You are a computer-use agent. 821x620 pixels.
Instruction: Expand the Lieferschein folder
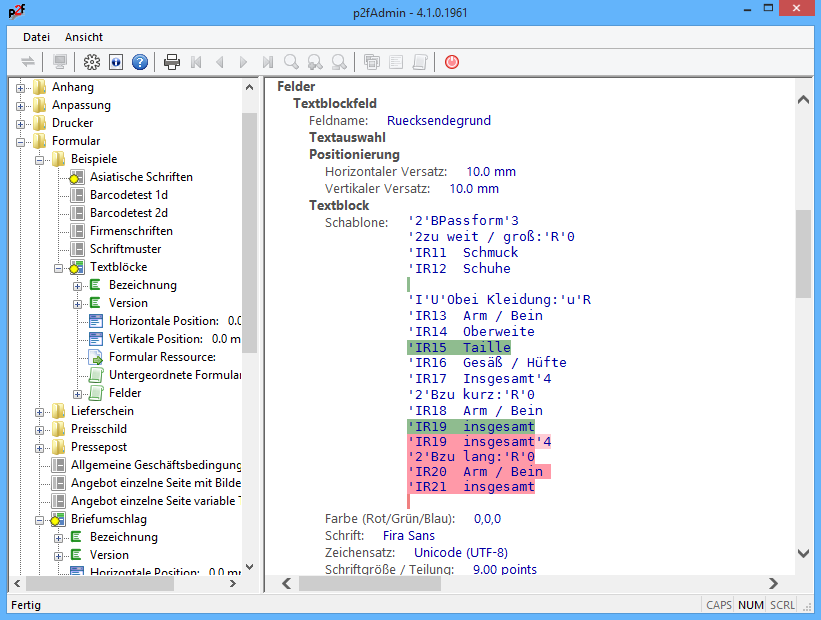click(40, 411)
